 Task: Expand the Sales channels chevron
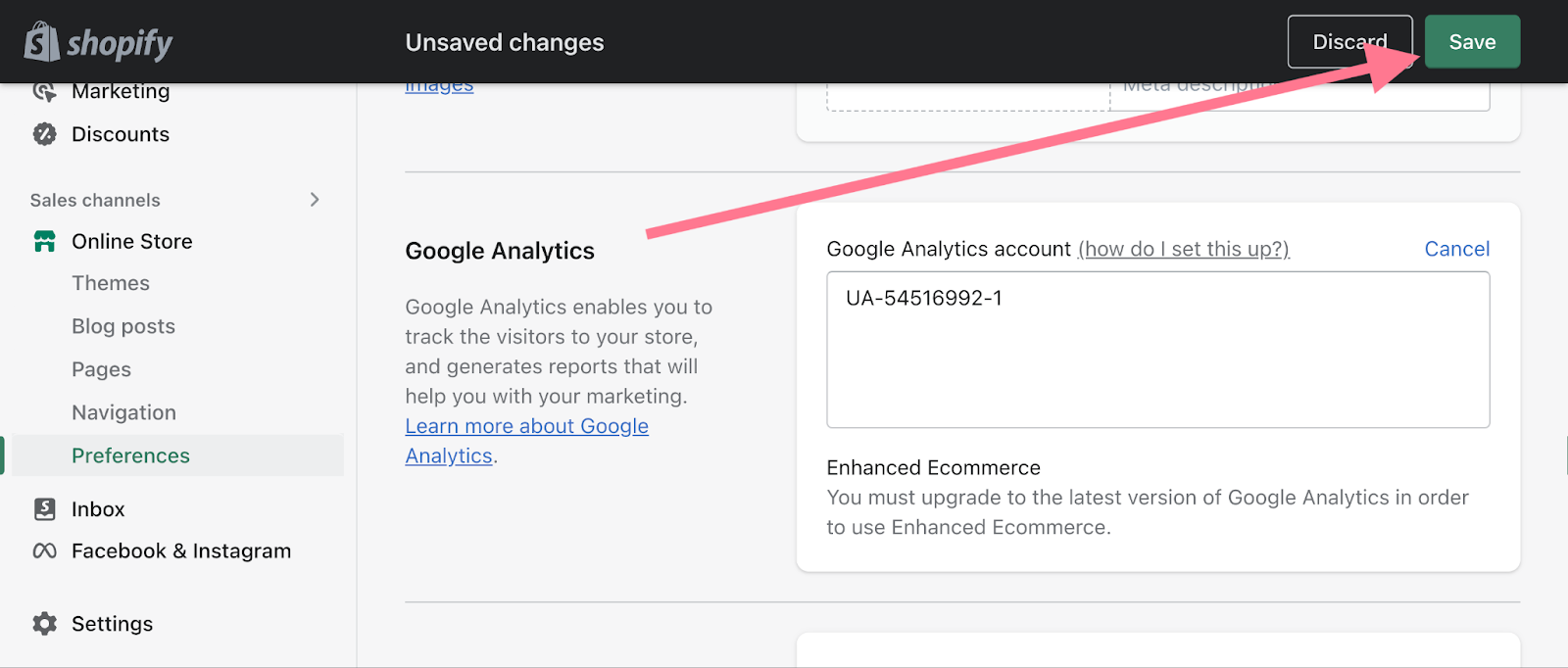[x=315, y=200]
